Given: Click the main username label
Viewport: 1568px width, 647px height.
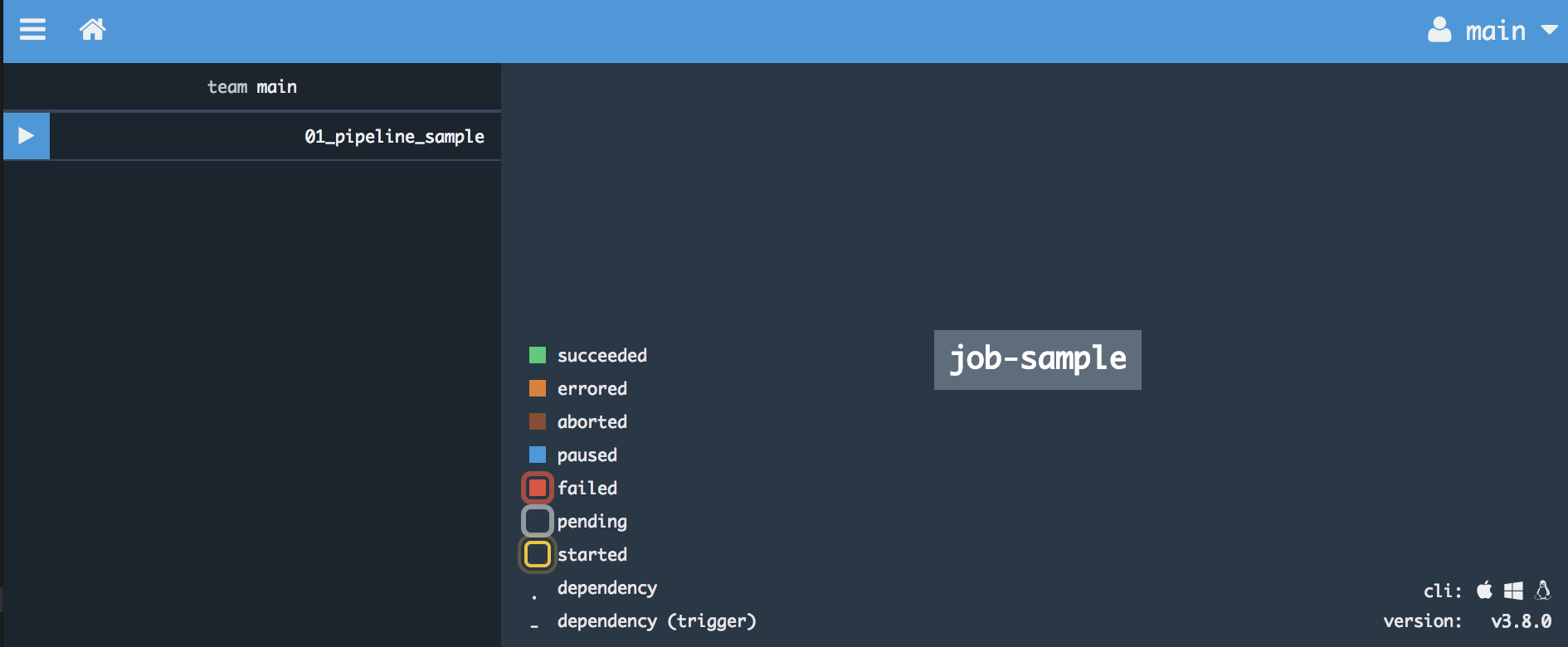Looking at the screenshot, I should point(1495,31).
